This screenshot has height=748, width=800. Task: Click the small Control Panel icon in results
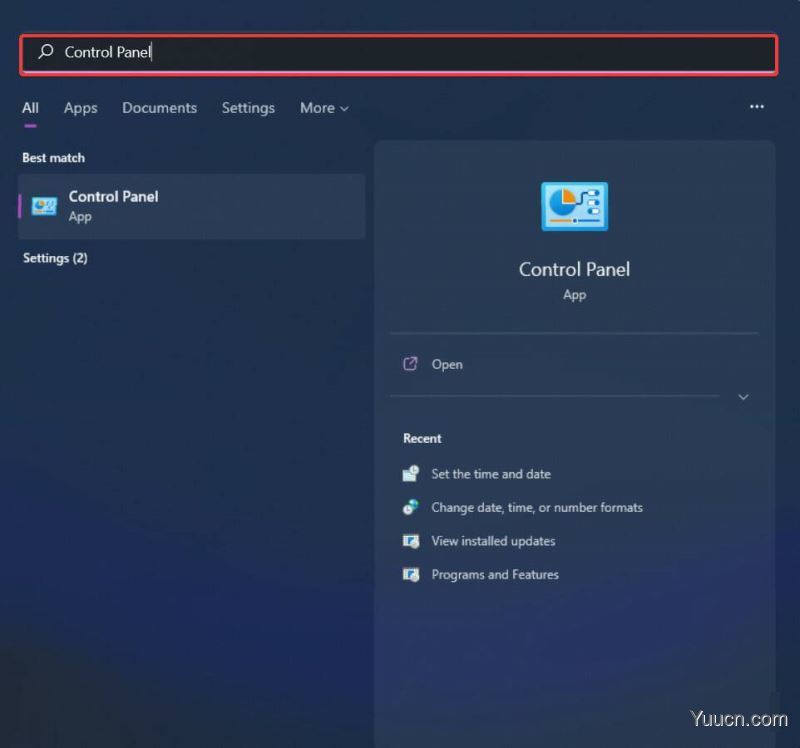click(44, 206)
